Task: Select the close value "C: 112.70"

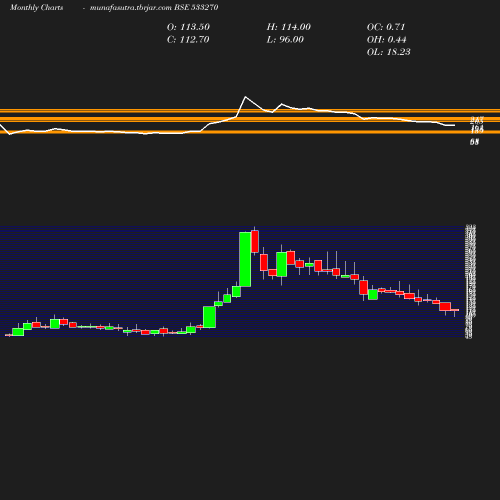Action: pos(188,40)
